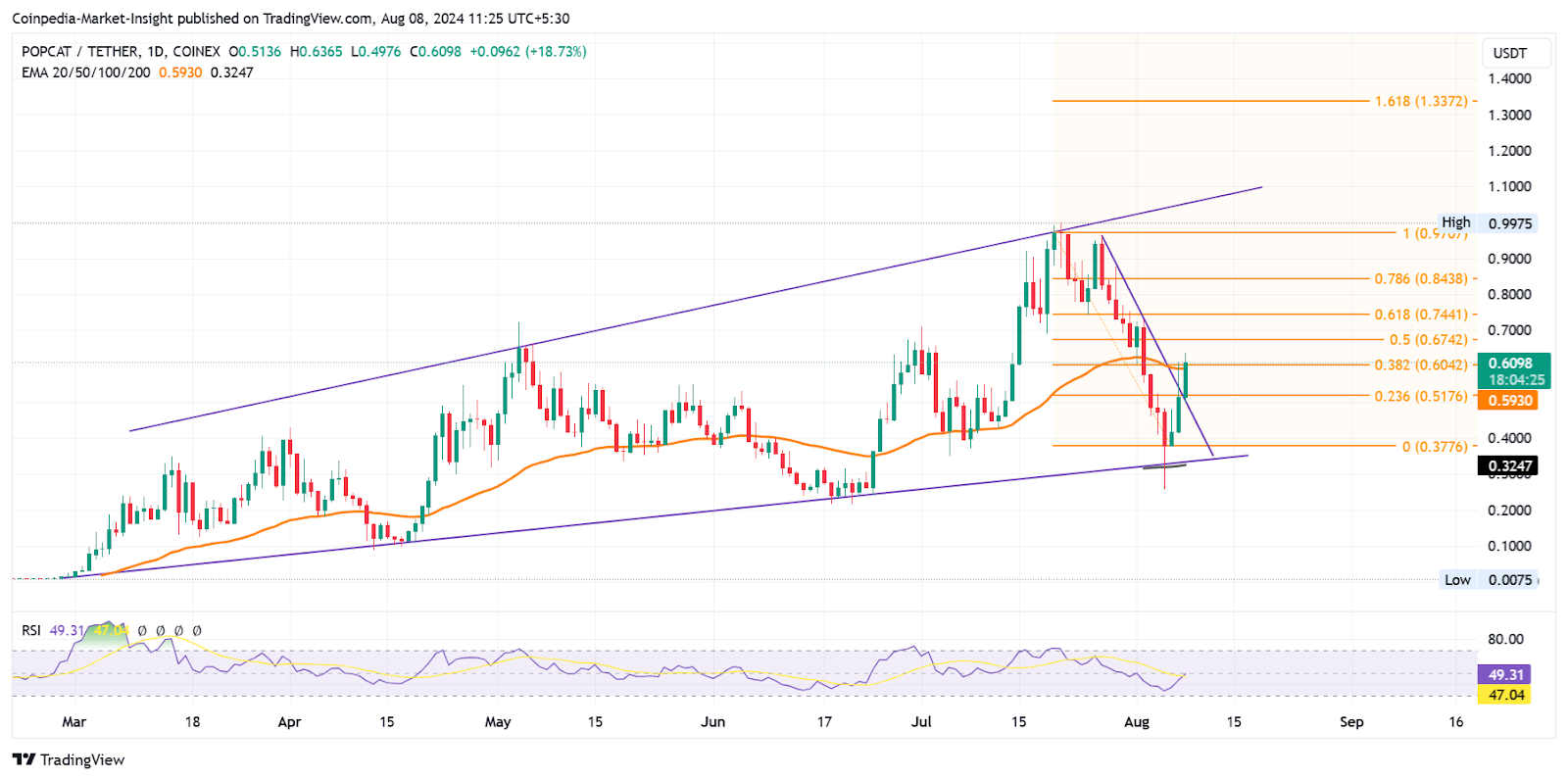Click the Low 0.0075 price label
This screenshot has width=1568, height=780.
(x=1489, y=579)
